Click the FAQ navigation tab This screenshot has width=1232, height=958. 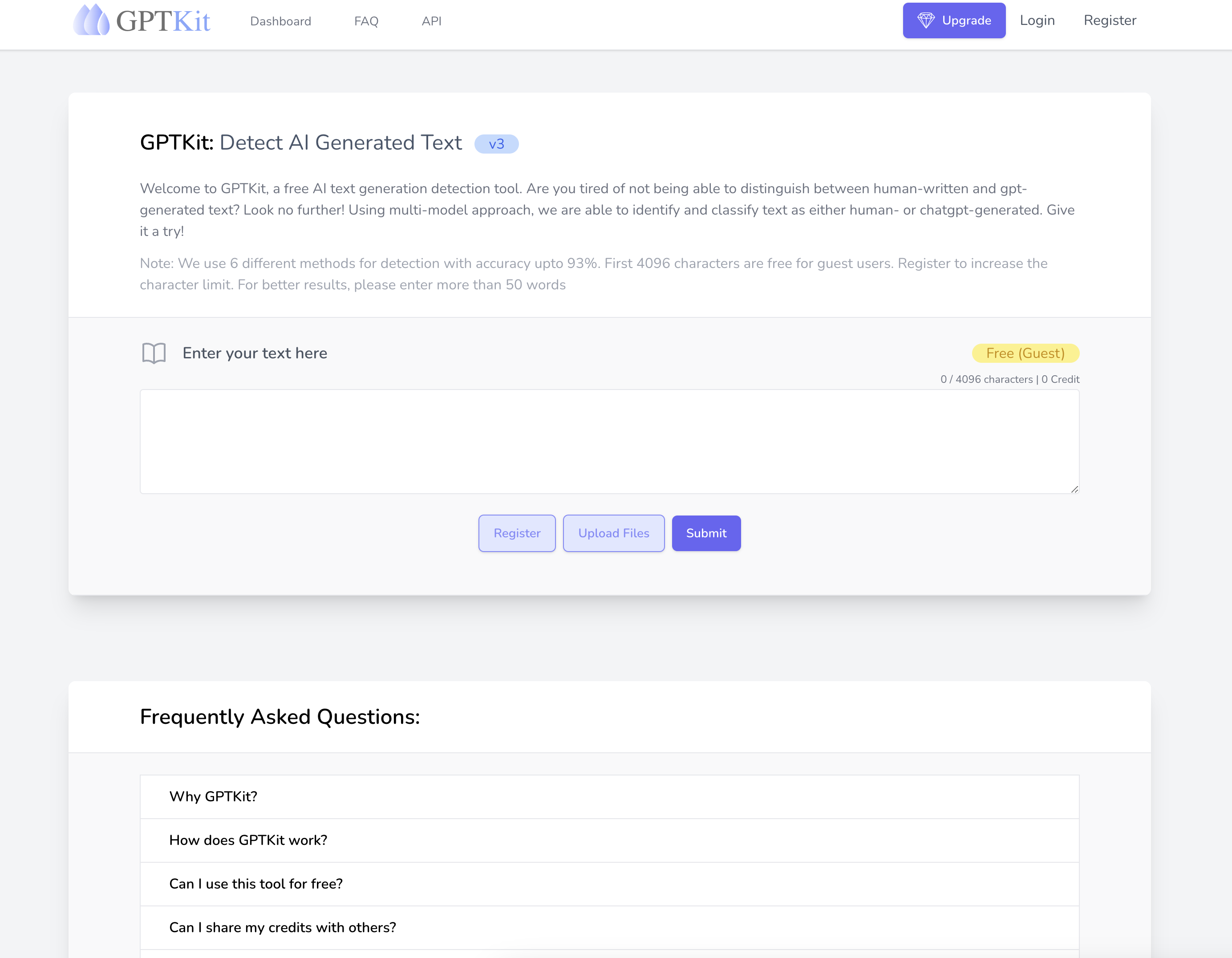pos(366,21)
